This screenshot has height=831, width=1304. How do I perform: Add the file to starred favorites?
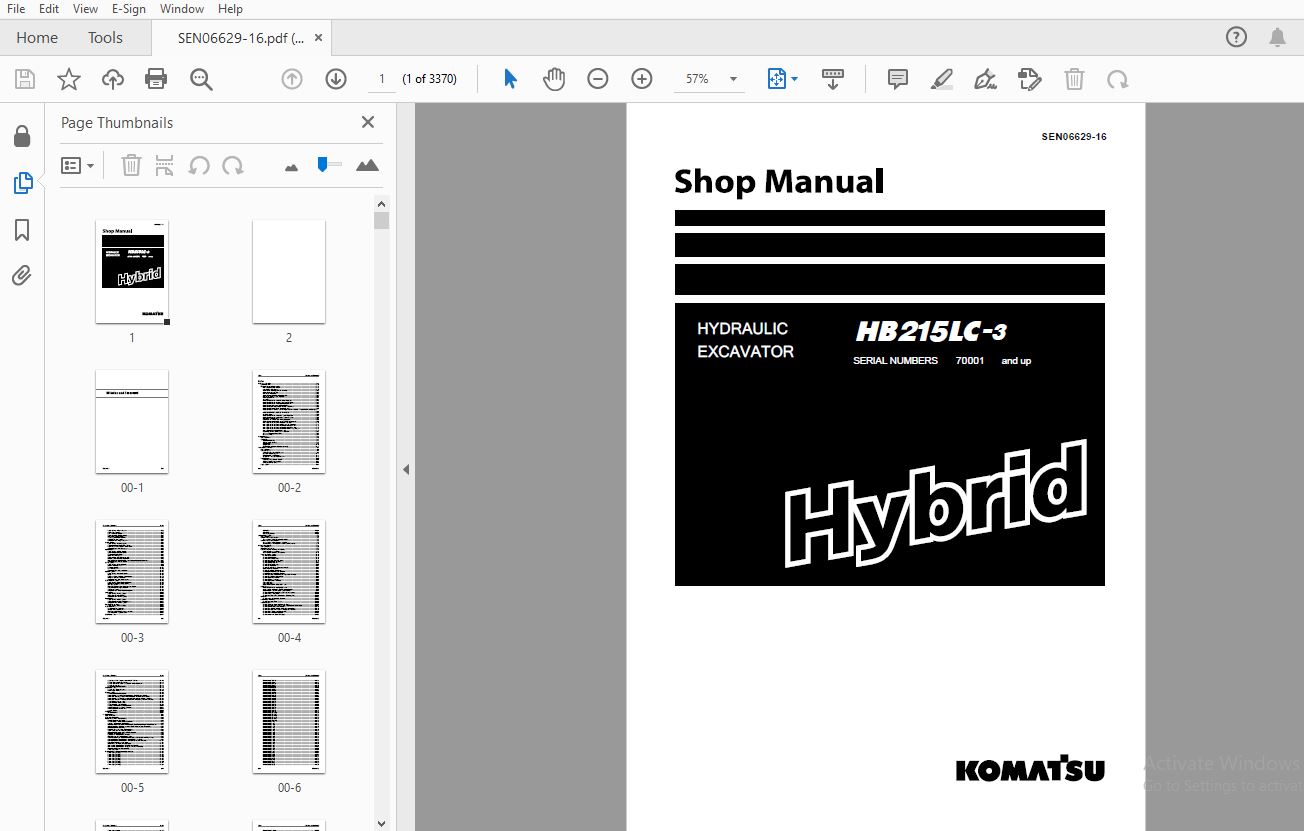point(68,79)
